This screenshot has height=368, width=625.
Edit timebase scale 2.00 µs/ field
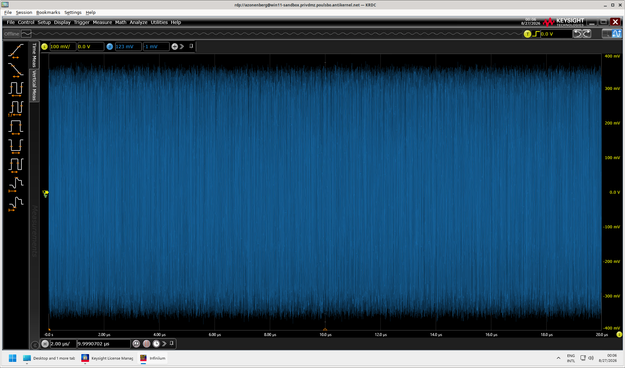click(63, 344)
